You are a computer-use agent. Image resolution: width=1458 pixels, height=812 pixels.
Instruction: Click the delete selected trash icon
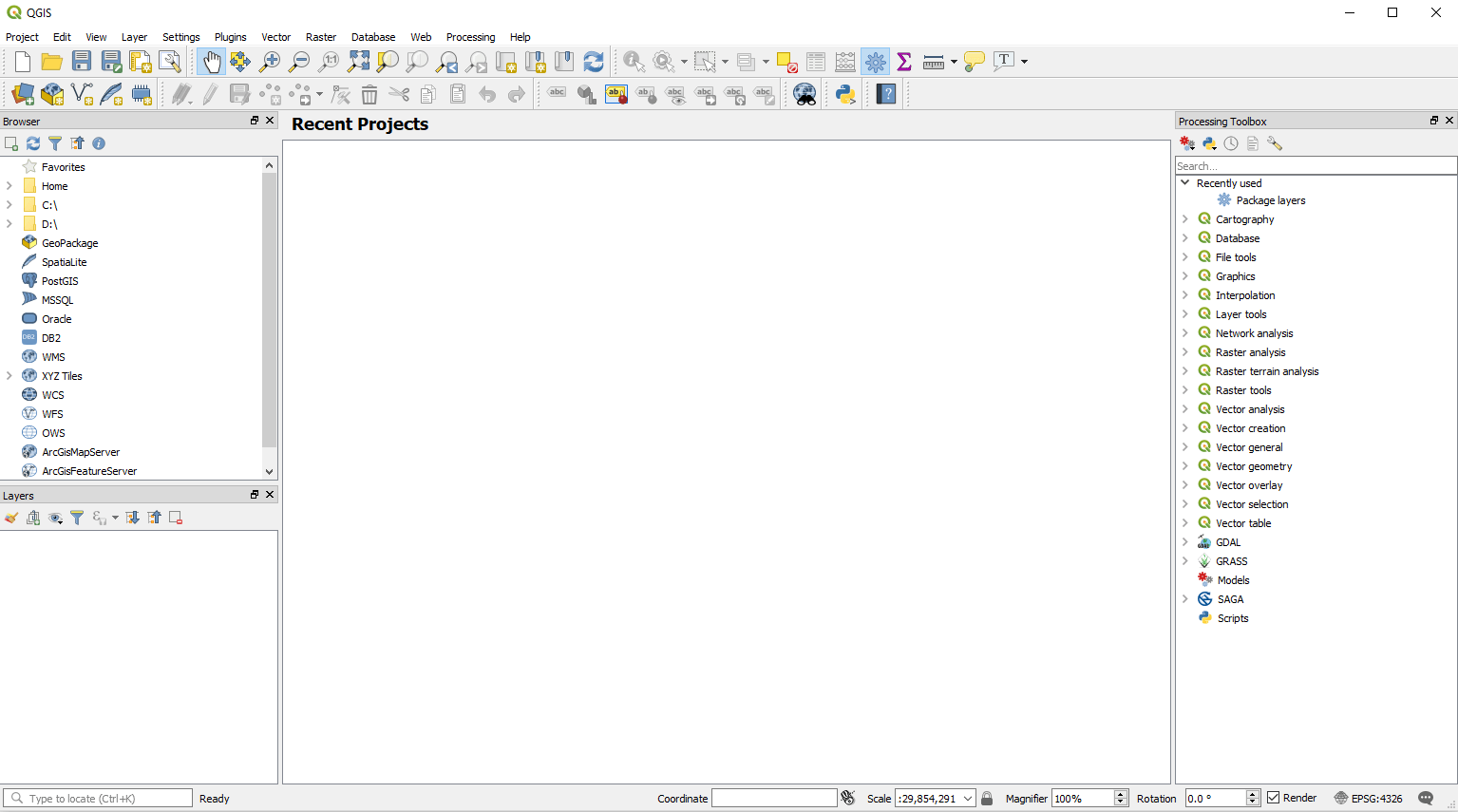369,94
